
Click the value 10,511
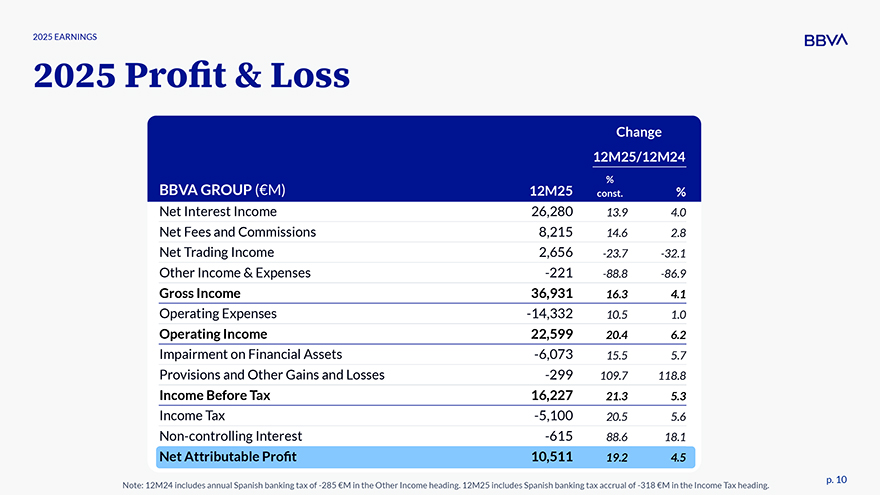[552, 457]
